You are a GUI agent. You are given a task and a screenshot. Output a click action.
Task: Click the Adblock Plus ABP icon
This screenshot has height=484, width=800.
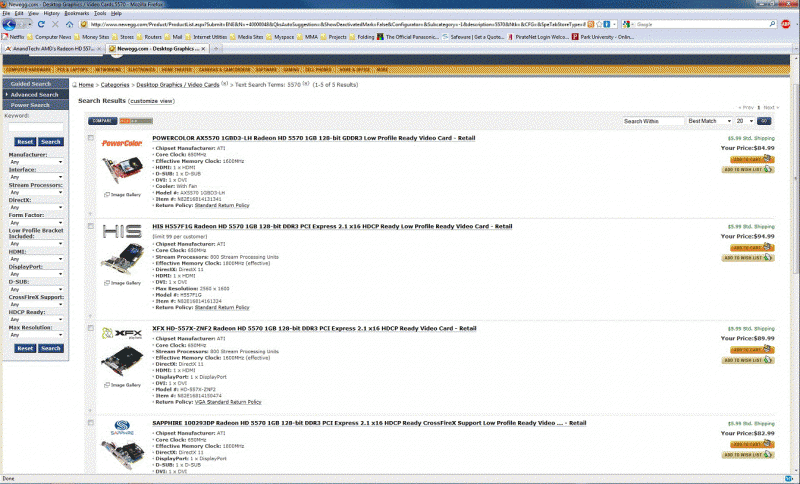[786, 24]
